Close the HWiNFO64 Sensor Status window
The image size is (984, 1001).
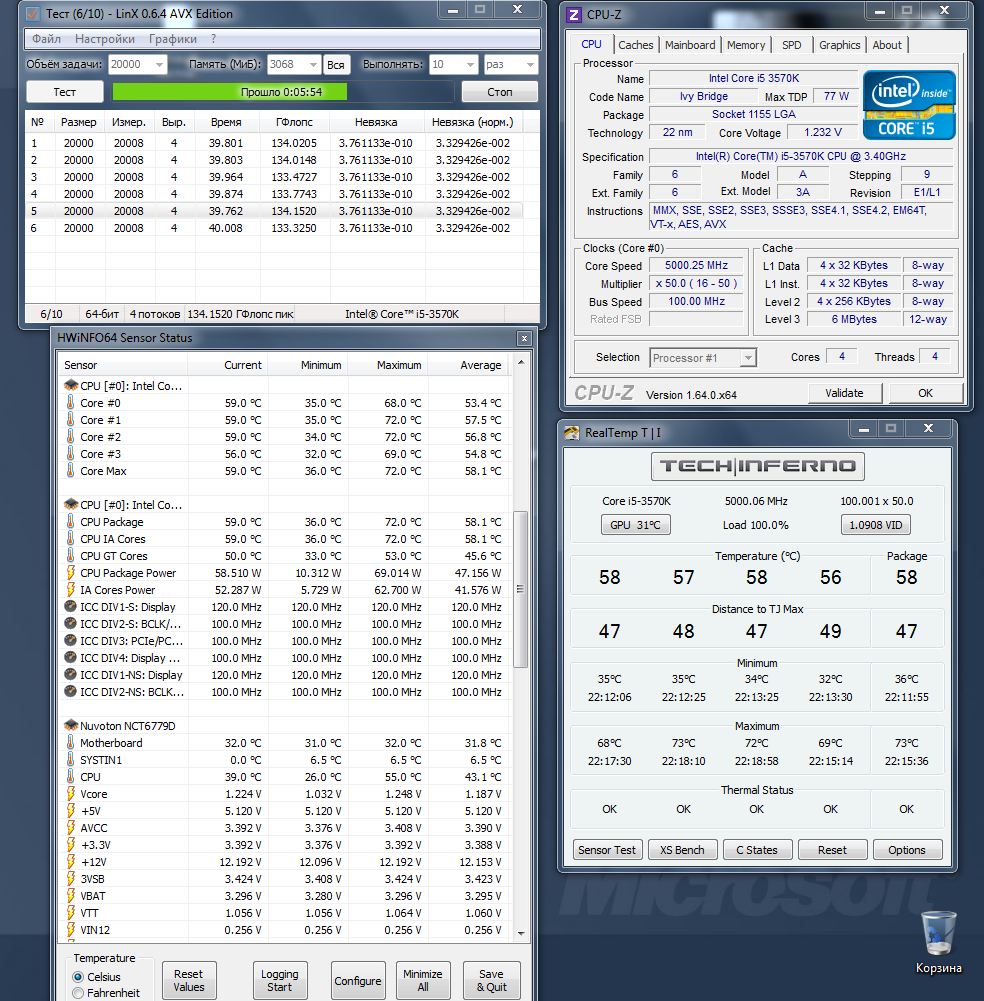(x=524, y=338)
